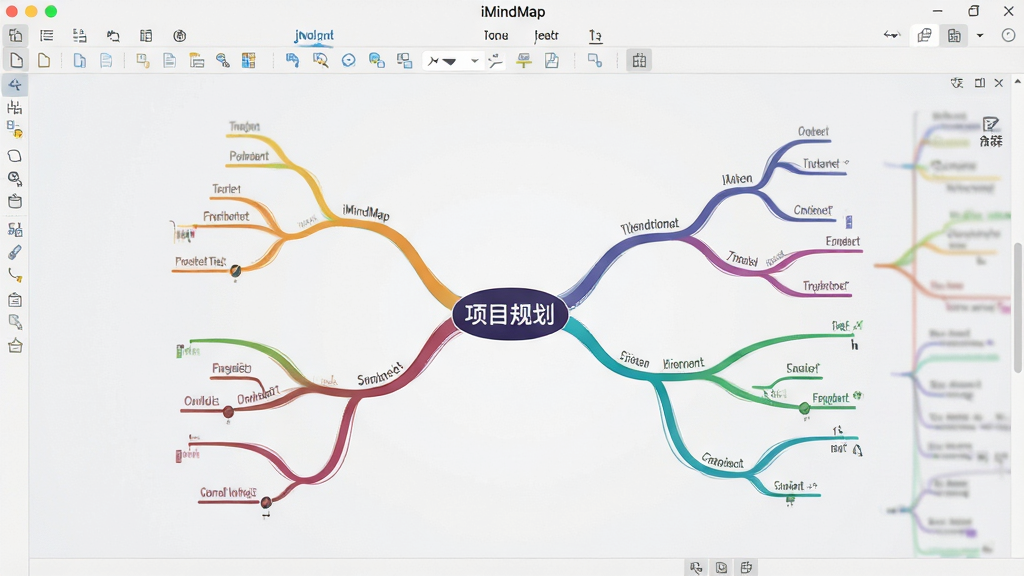The height and width of the screenshot is (576, 1024).
Task: Select the iMindMap branch label on the map
Action: [x=366, y=212]
